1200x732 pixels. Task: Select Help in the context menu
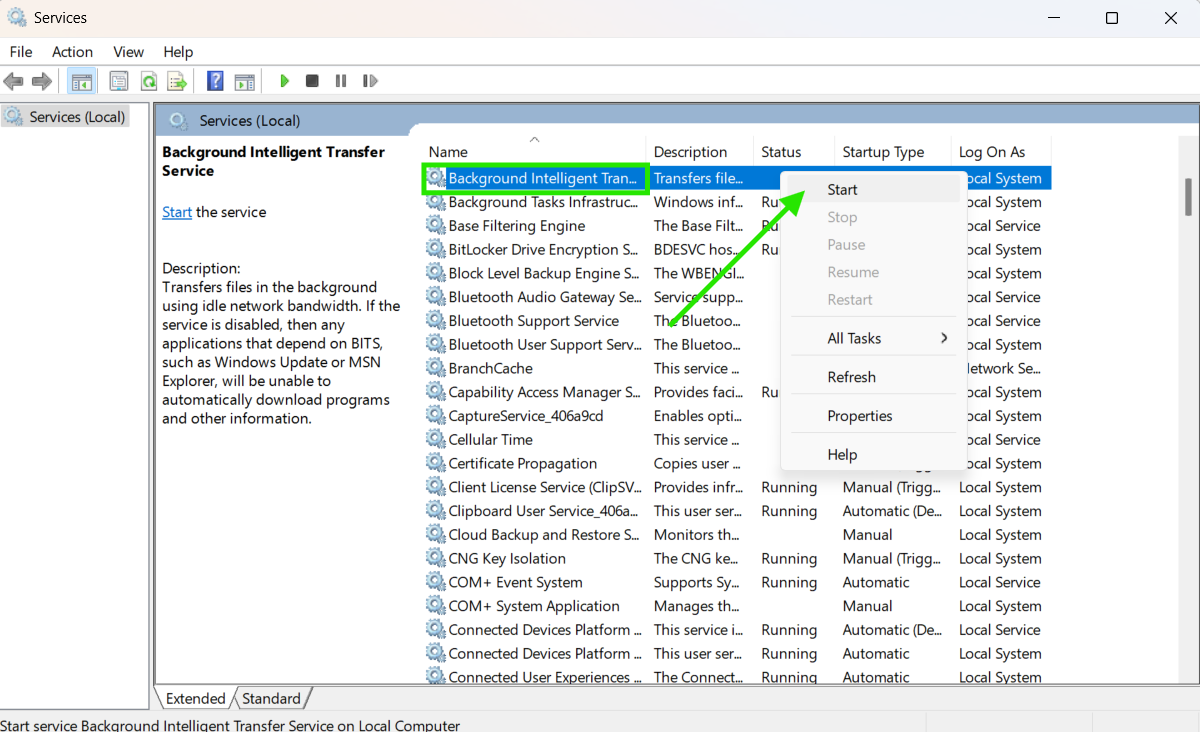(874, 455)
